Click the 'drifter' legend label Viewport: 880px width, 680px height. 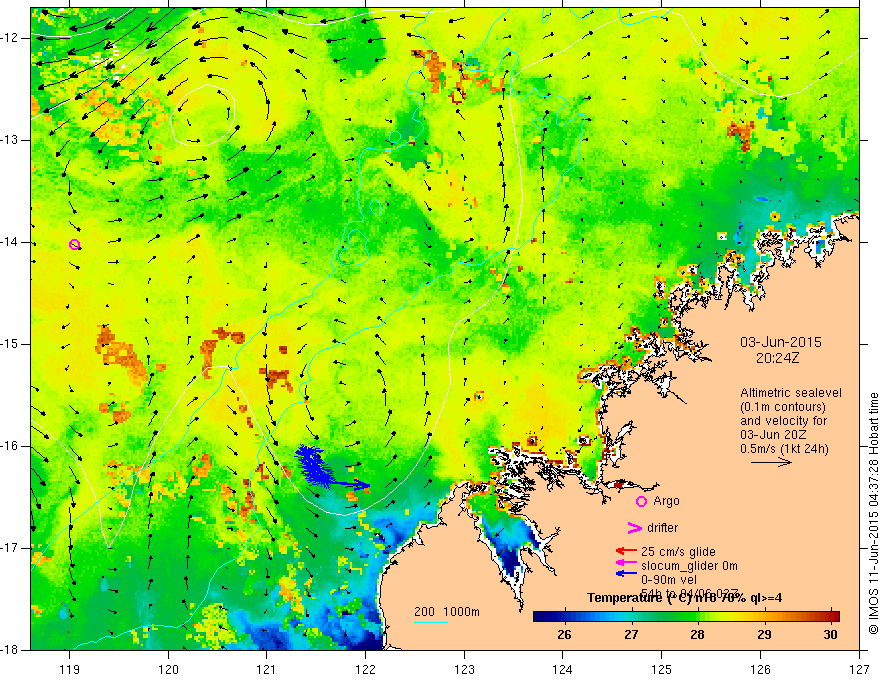pyautogui.click(x=662, y=528)
